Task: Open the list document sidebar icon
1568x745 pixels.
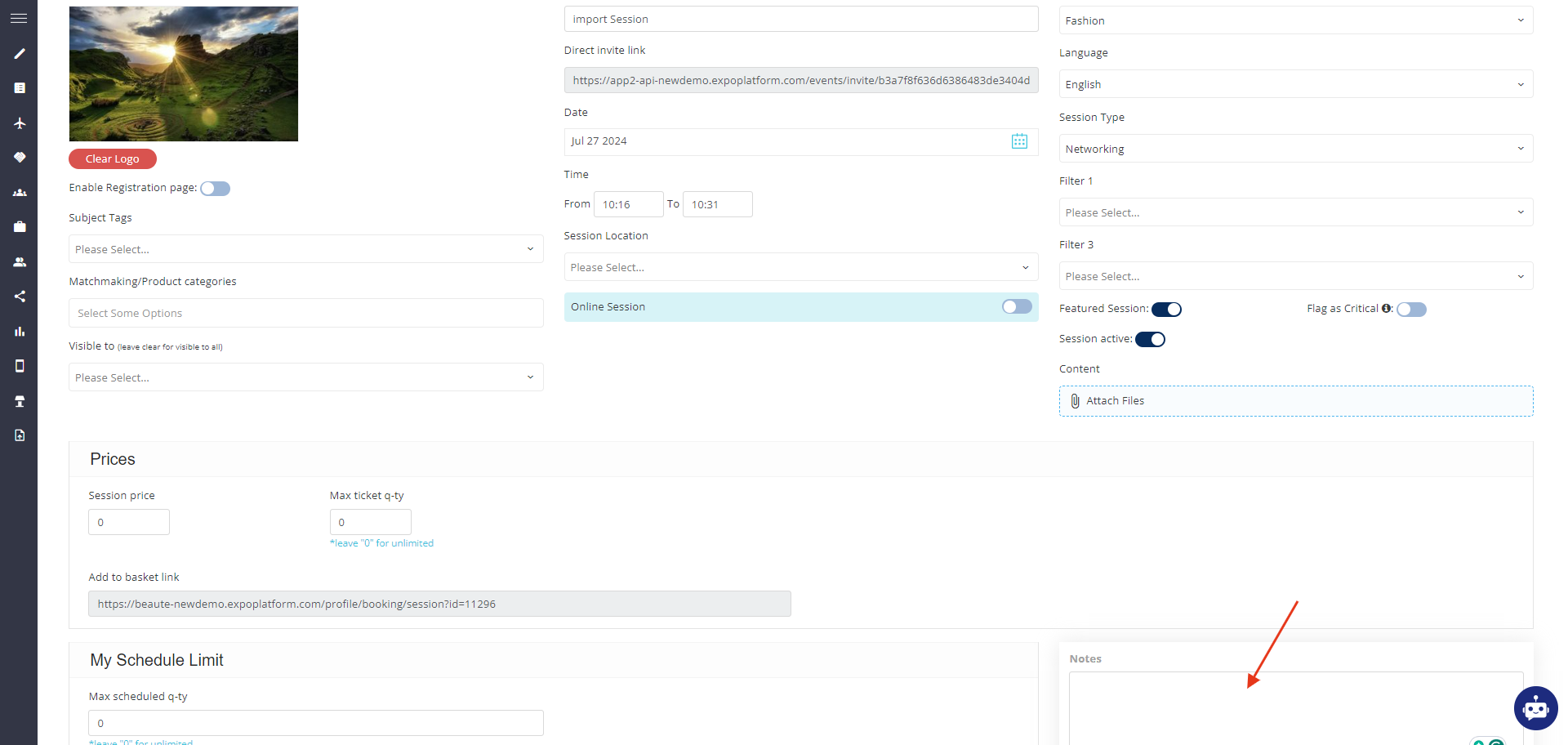Action: [x=20, y=88]
